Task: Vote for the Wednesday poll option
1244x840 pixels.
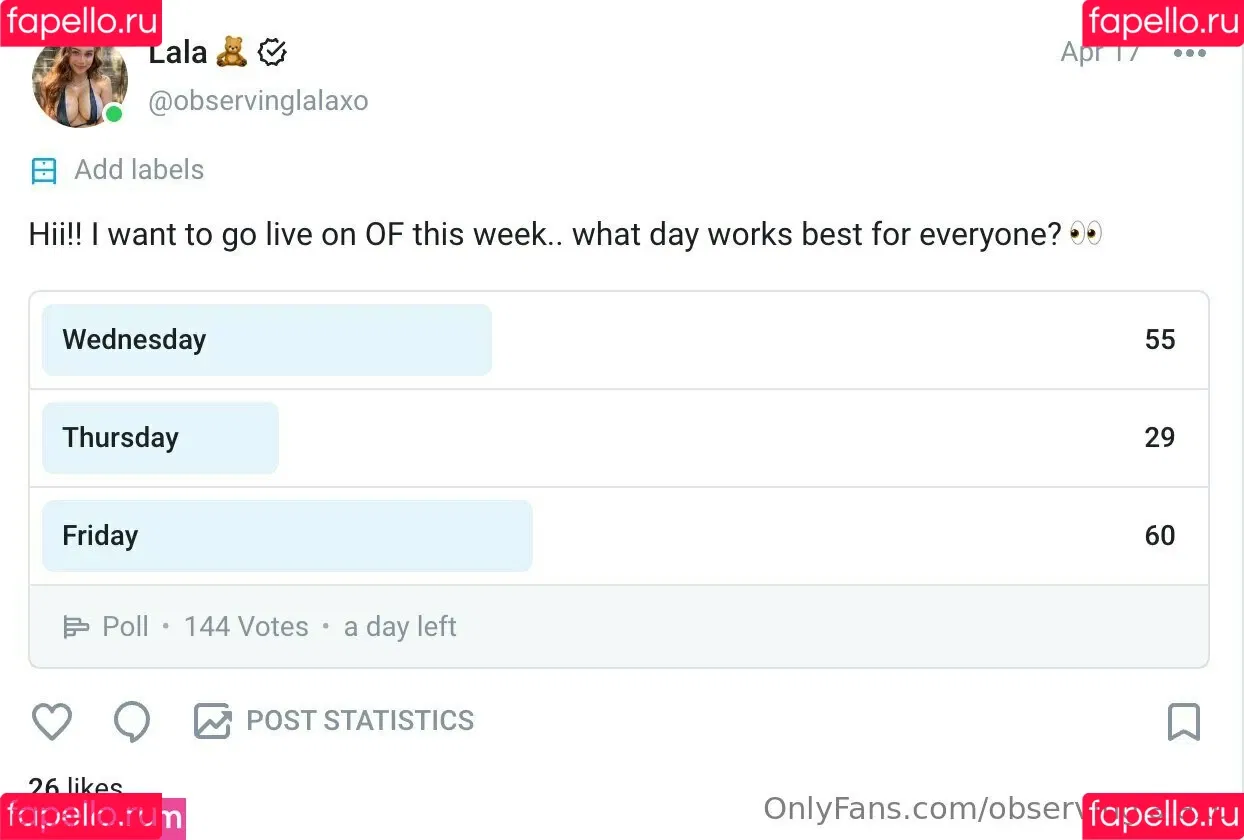Action: [619, 340]
